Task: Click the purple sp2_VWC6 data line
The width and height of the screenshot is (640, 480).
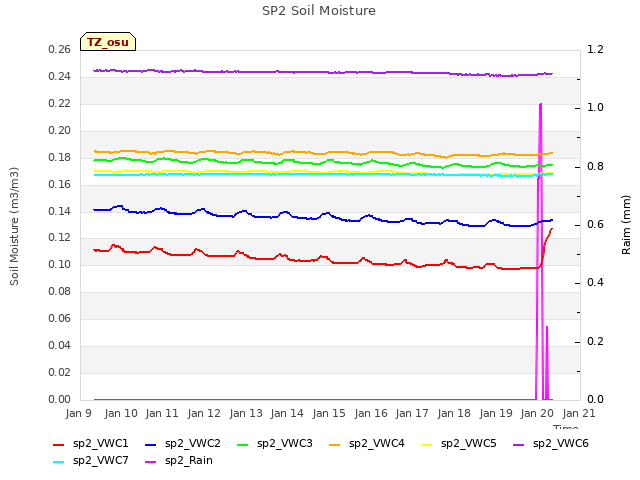Action: pos(322,72)
